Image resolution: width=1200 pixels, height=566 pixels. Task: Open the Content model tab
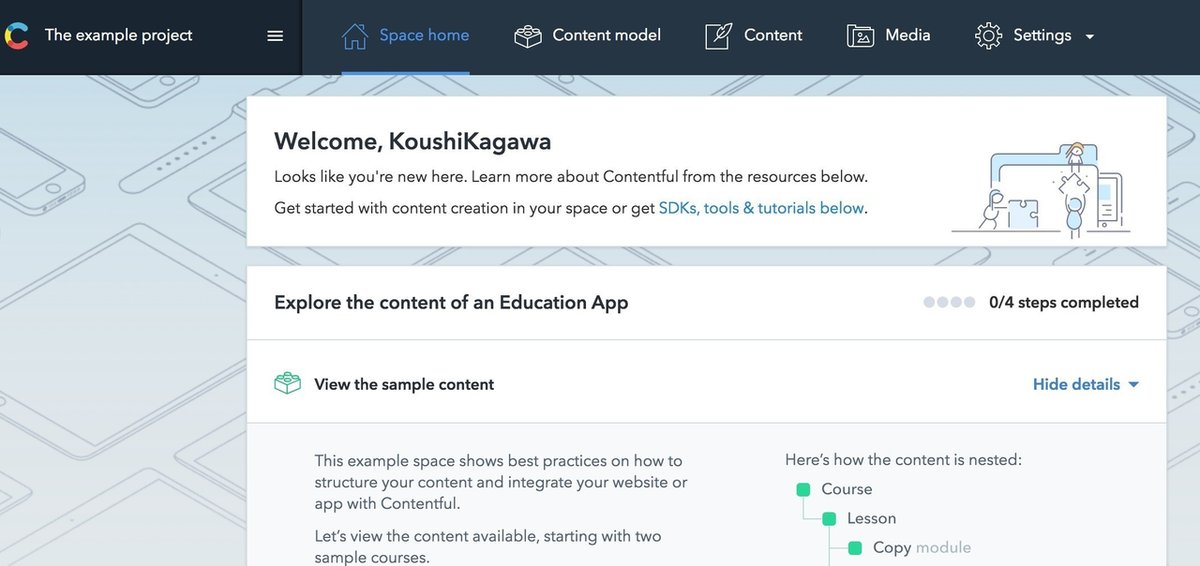coord(606,35)
